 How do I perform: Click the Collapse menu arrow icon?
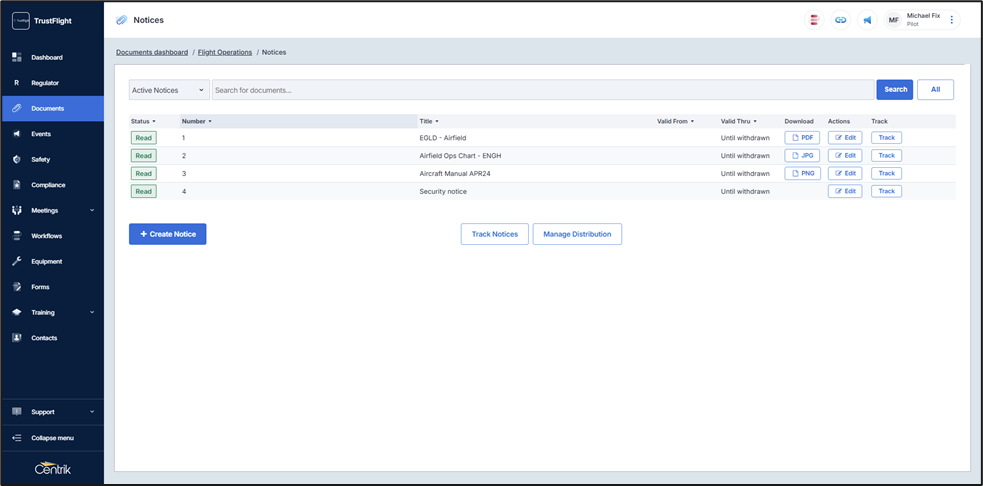click(17, 438)
